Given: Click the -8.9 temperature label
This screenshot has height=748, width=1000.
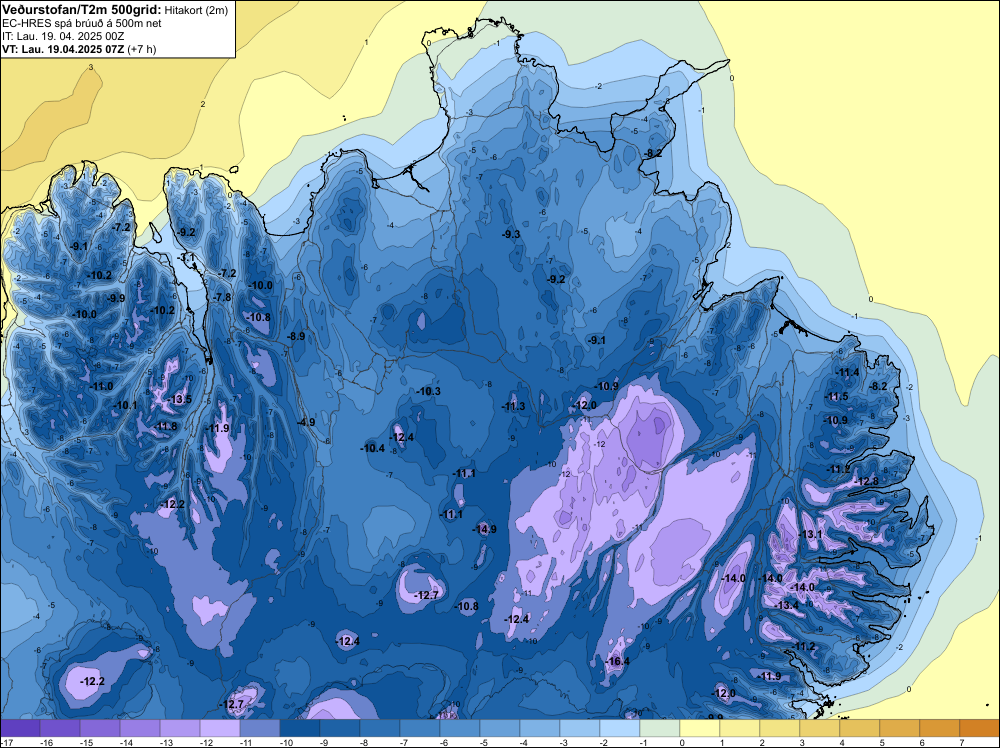Looking at the screenshot, I should coord(295,336).
